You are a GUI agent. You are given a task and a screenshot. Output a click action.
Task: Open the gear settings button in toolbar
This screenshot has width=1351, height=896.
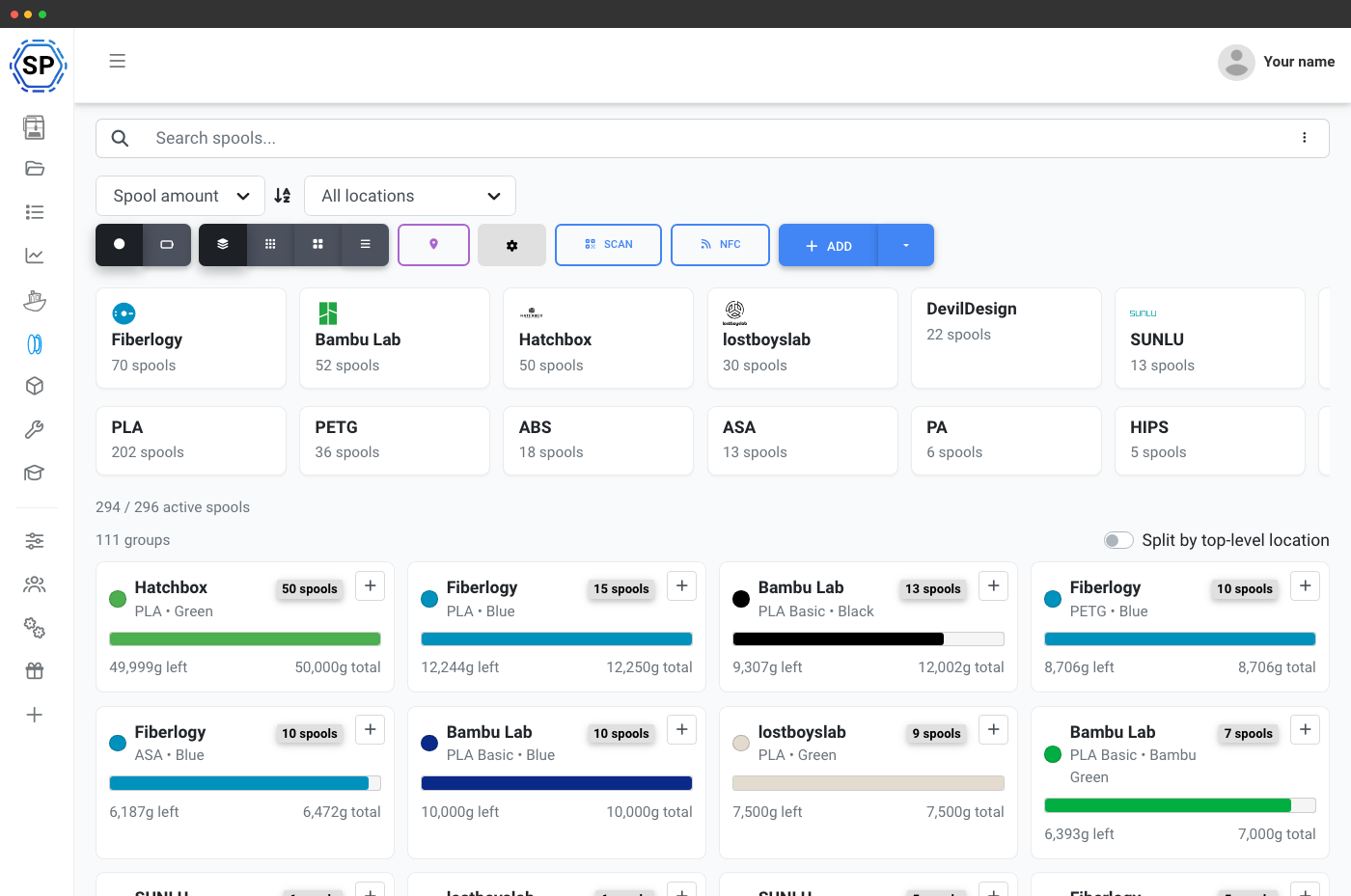click(x=511, y=245)
